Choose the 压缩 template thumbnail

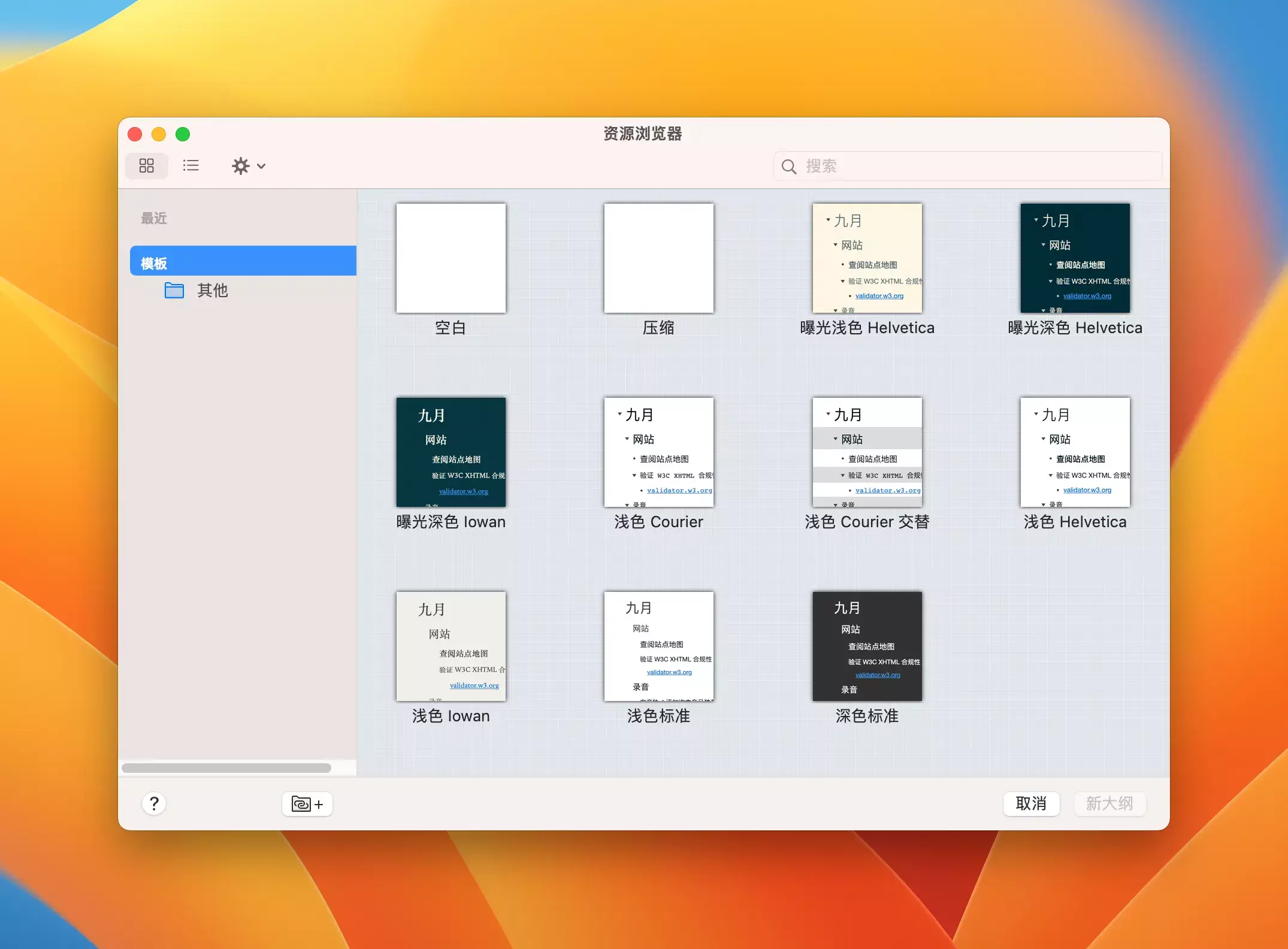(x=658, y=258)
